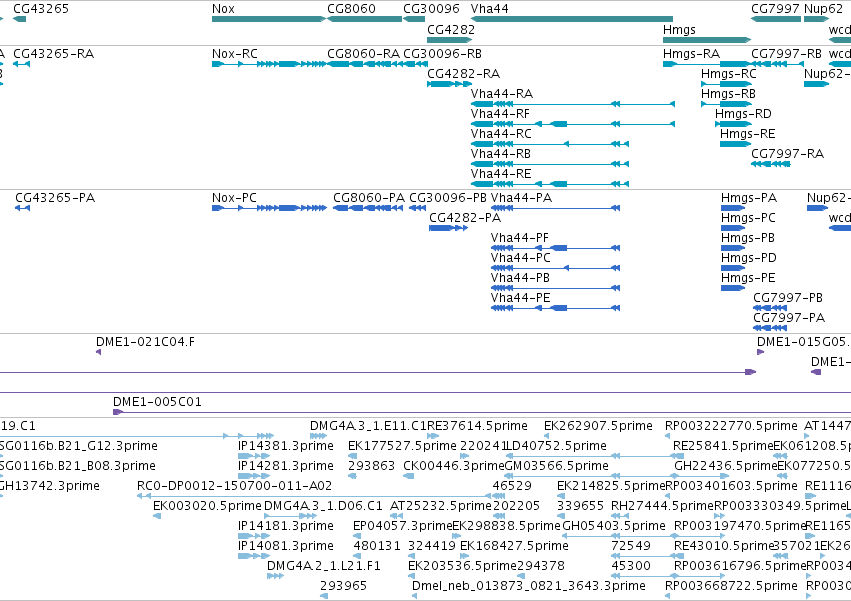Click transcript Vha44-RB

click(x=550, y=164)
